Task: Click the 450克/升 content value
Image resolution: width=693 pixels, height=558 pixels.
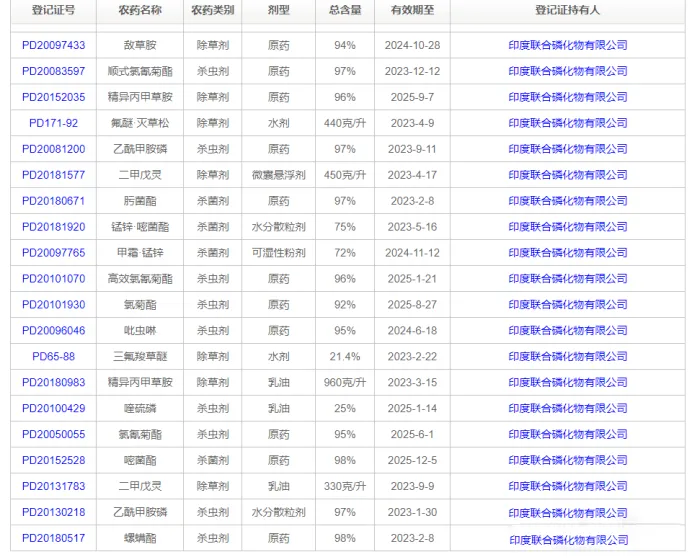Action: click(345, 175)
